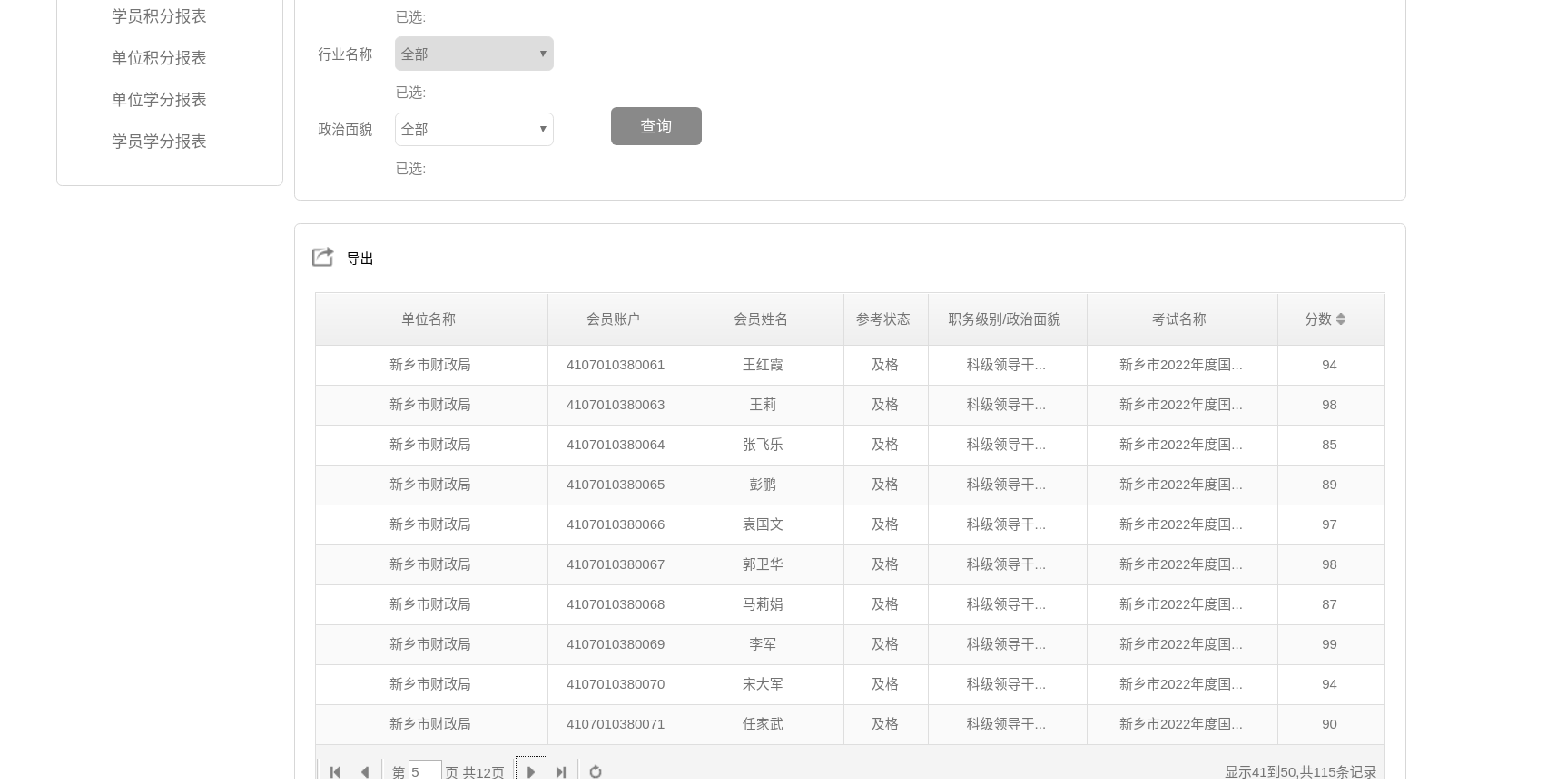Click the 单位名称 column header

pyautogui.click(x=429, y=319)
